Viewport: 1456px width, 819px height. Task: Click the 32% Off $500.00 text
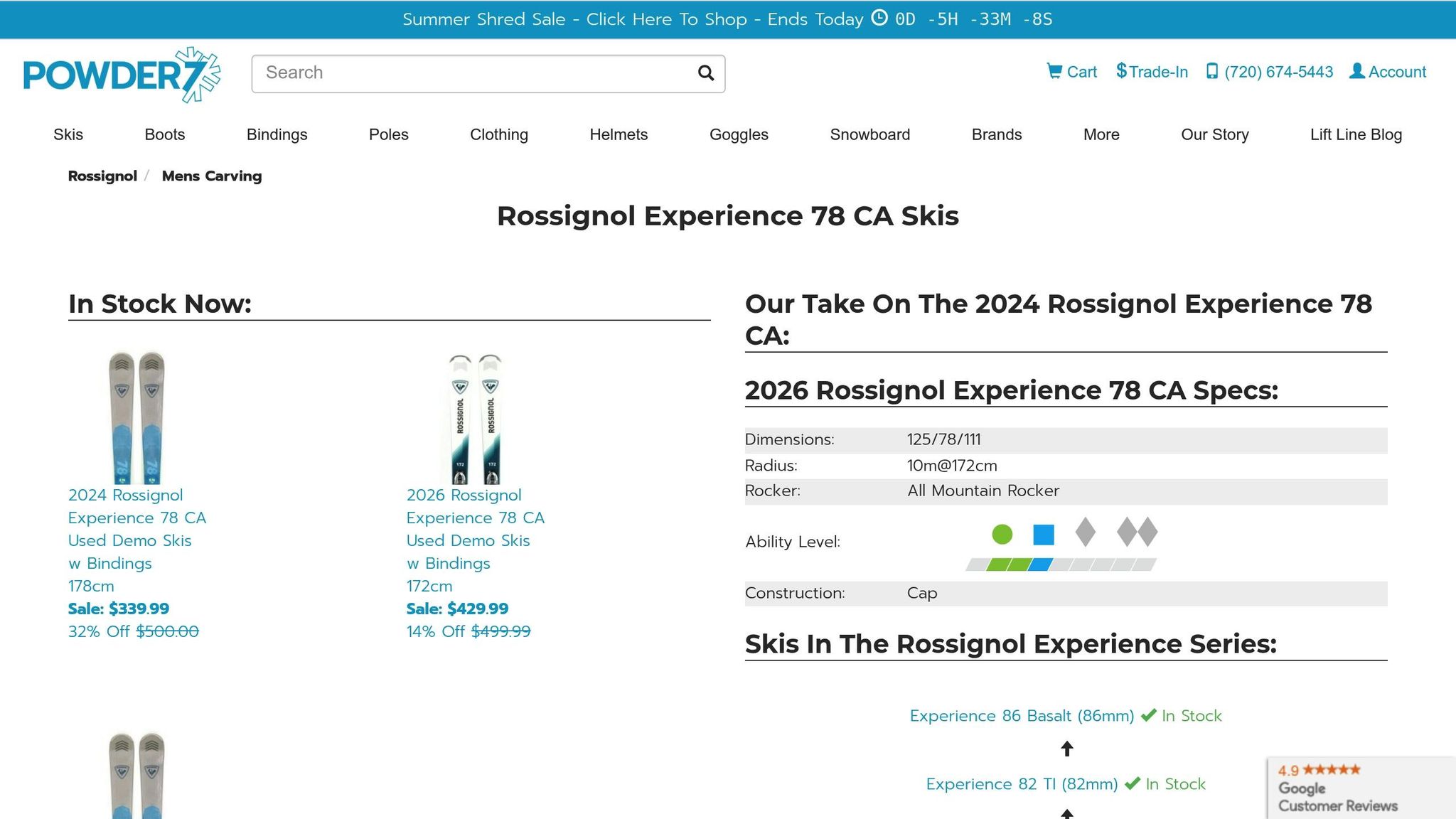tap(134, 631)
